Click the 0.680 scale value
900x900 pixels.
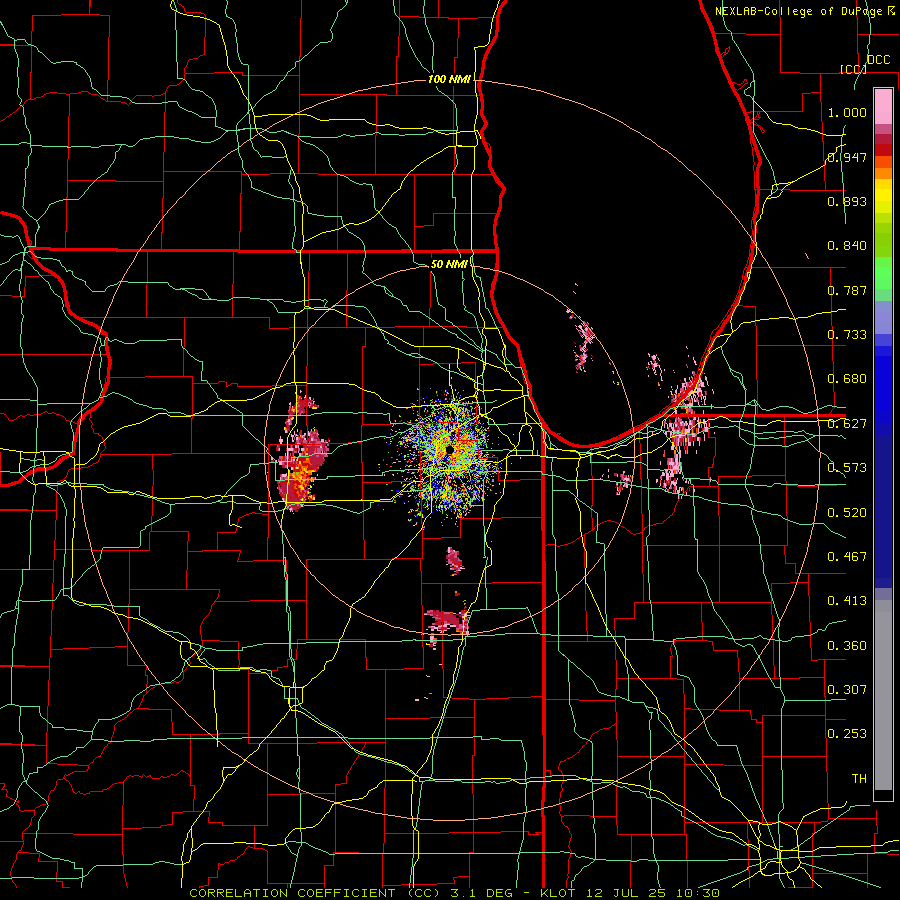click(x=847, y=379)
